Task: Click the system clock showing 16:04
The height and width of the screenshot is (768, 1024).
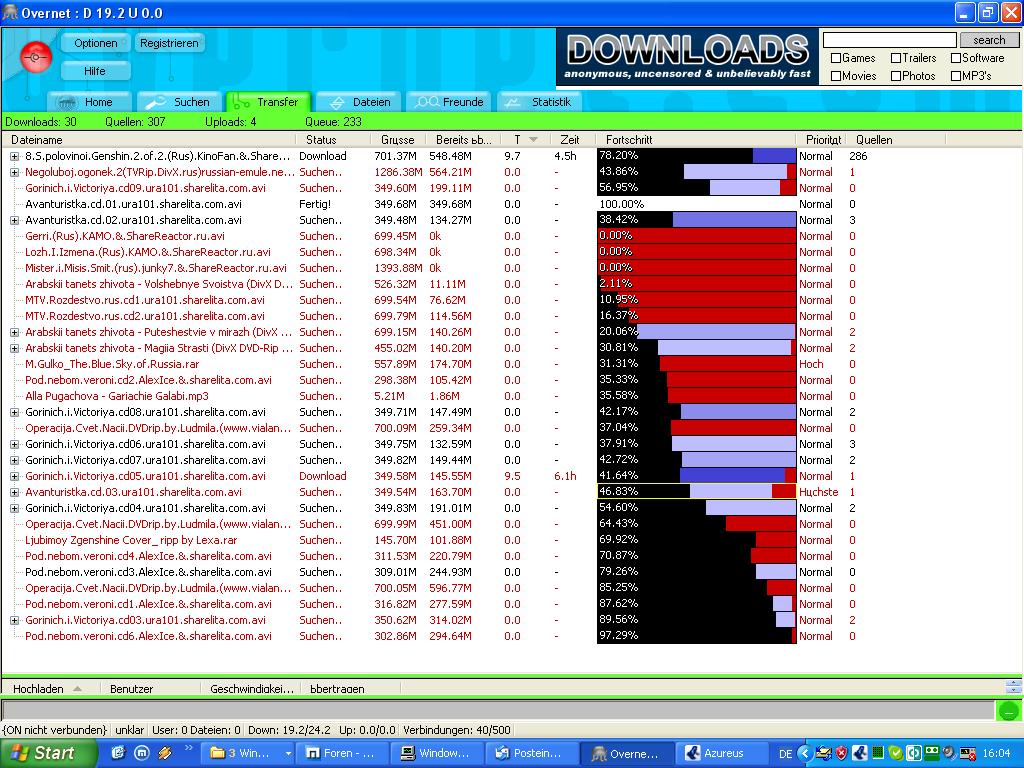Action: (x=997, y=754)
